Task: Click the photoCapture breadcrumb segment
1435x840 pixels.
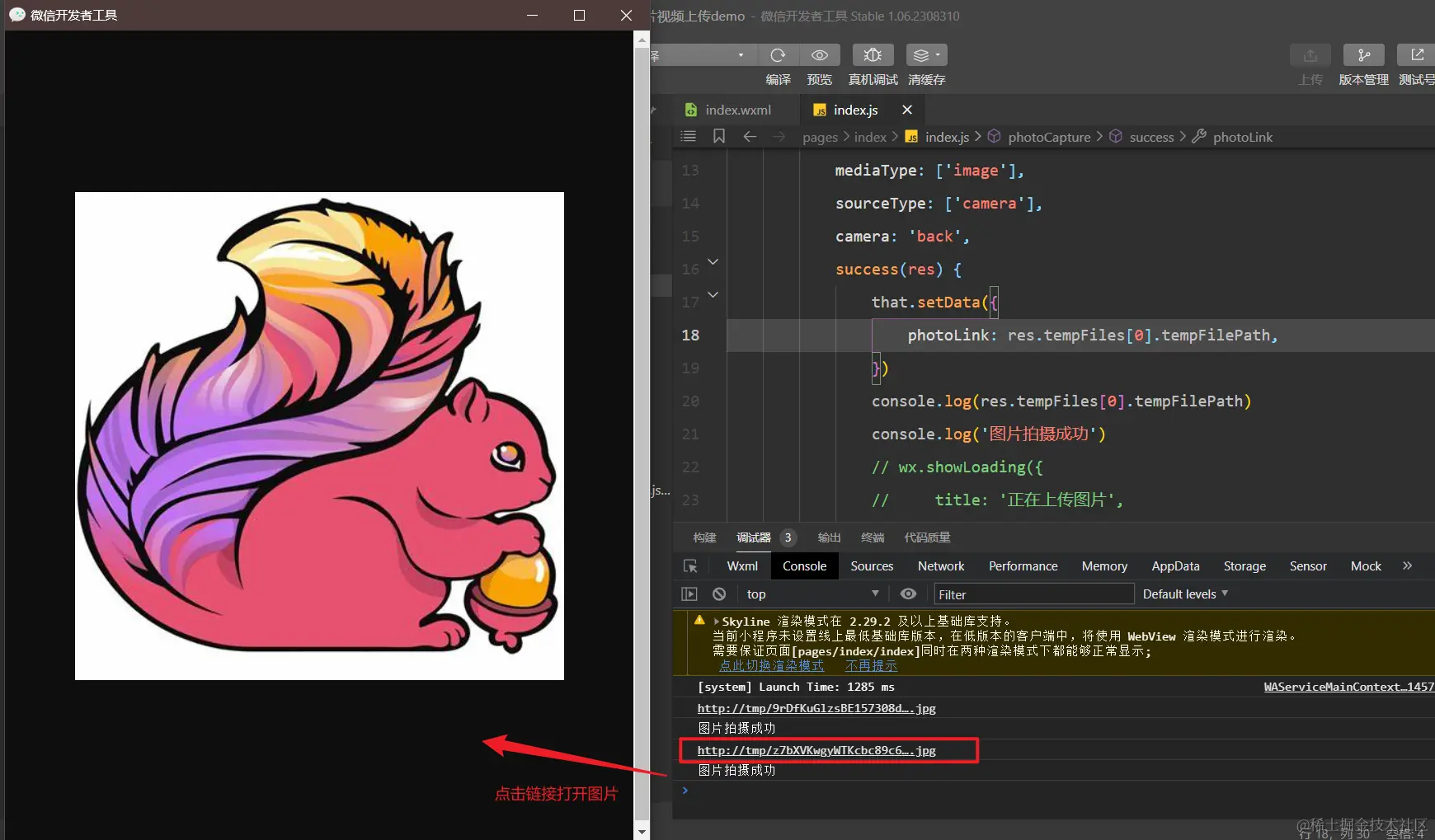Action: pyautogui.click(x=1049, y=137)
